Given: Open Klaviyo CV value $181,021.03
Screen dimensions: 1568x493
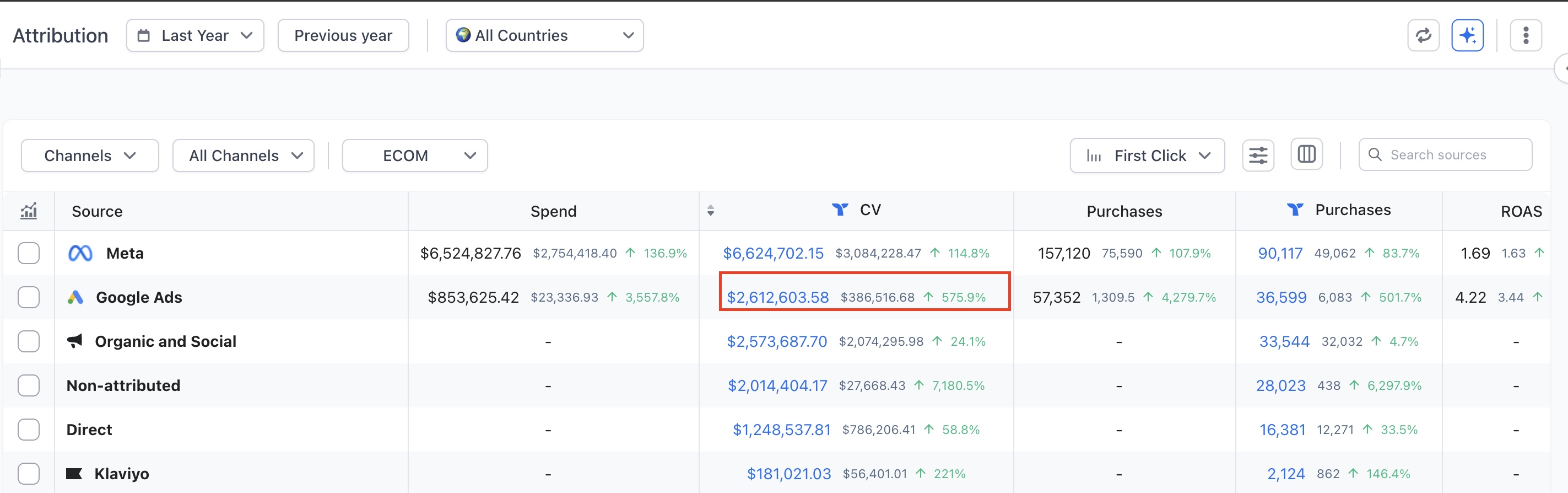Looking at the screenshot, I should tap(789, 474).
